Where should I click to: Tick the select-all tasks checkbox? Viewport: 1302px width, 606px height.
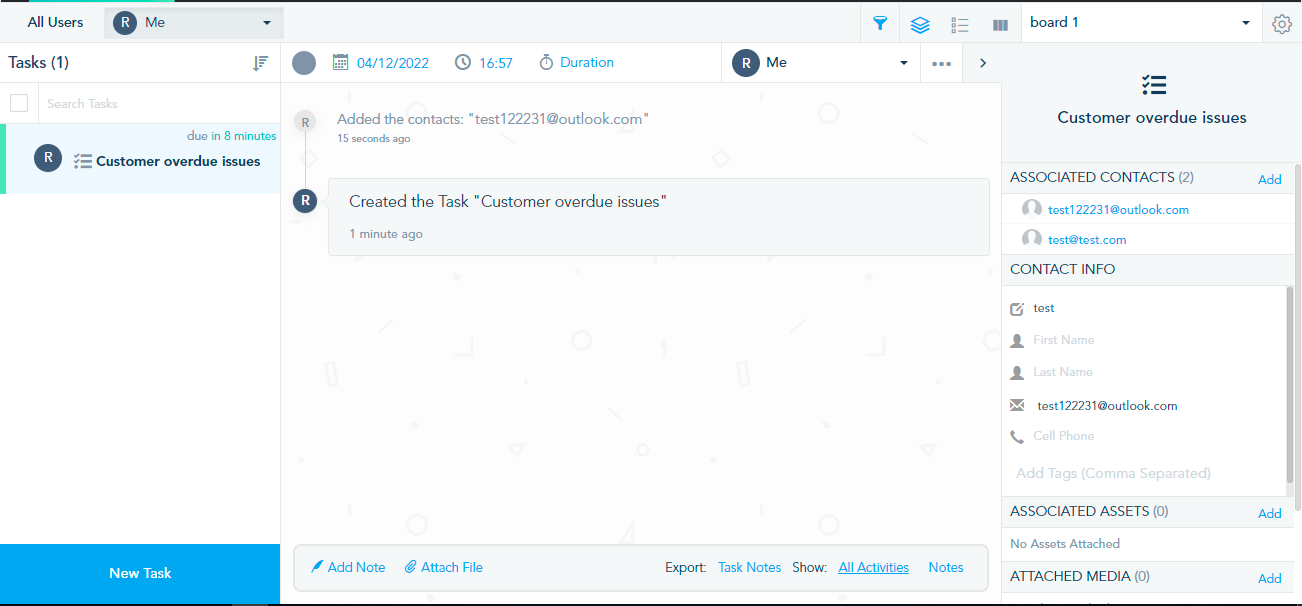pos(19,103)
